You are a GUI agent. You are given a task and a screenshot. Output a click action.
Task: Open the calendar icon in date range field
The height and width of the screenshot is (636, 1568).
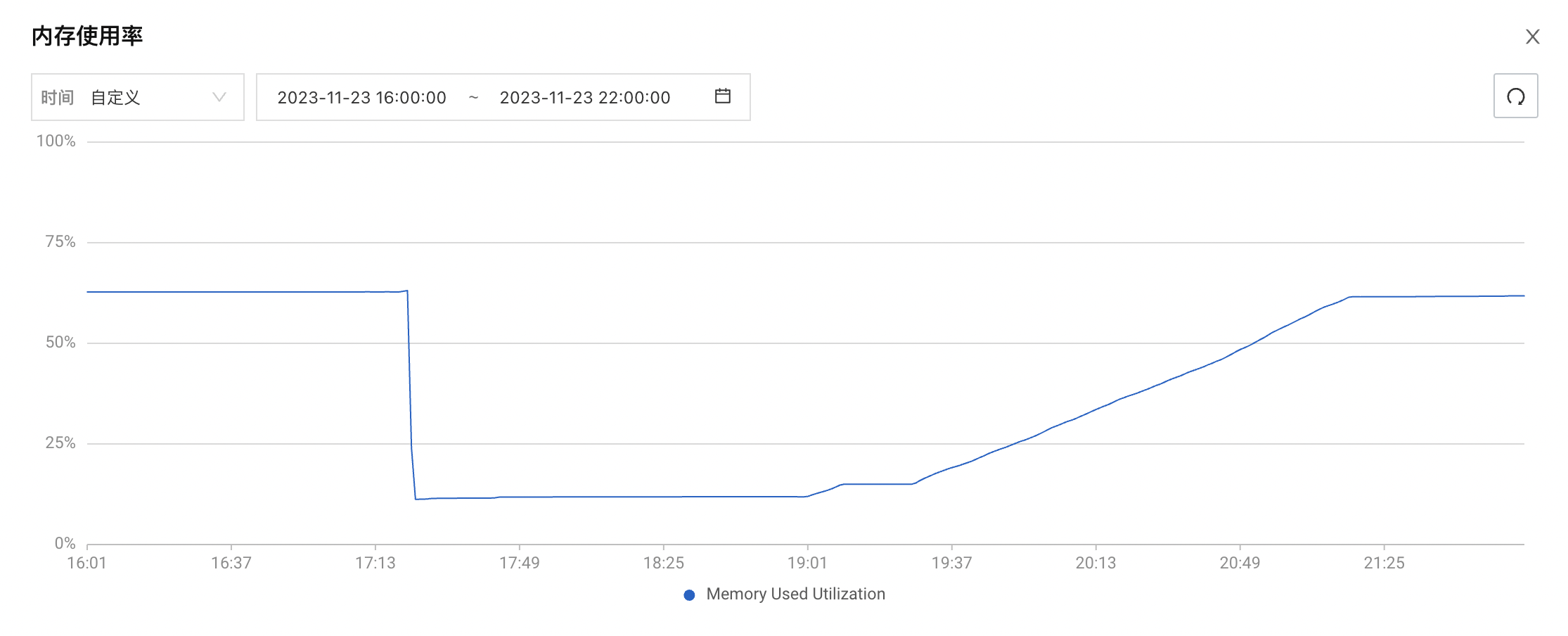pos(723,96)
